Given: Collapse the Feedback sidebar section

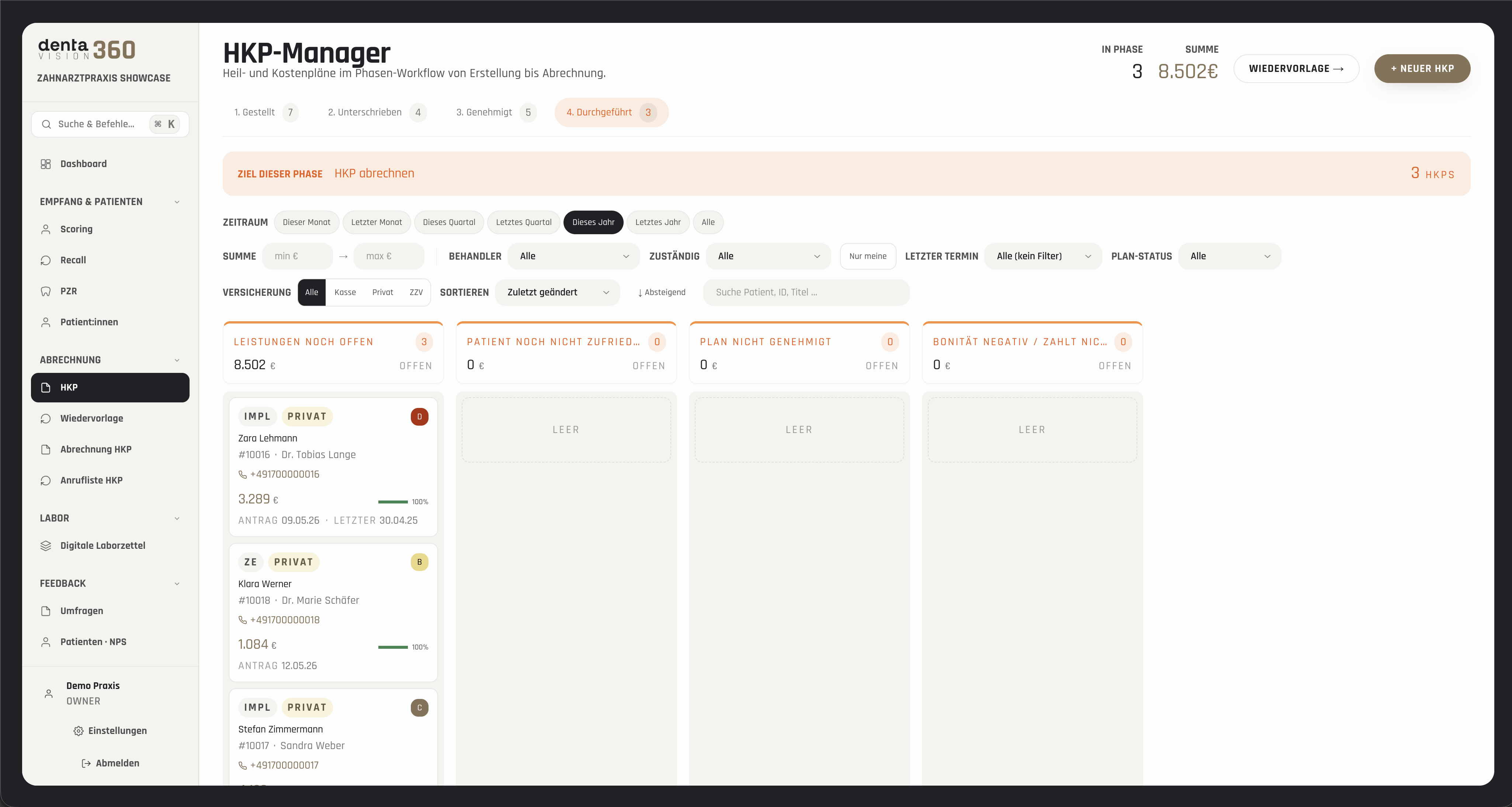Looking at the screenshot, I should pyautogui.click(x=177, y=584).
